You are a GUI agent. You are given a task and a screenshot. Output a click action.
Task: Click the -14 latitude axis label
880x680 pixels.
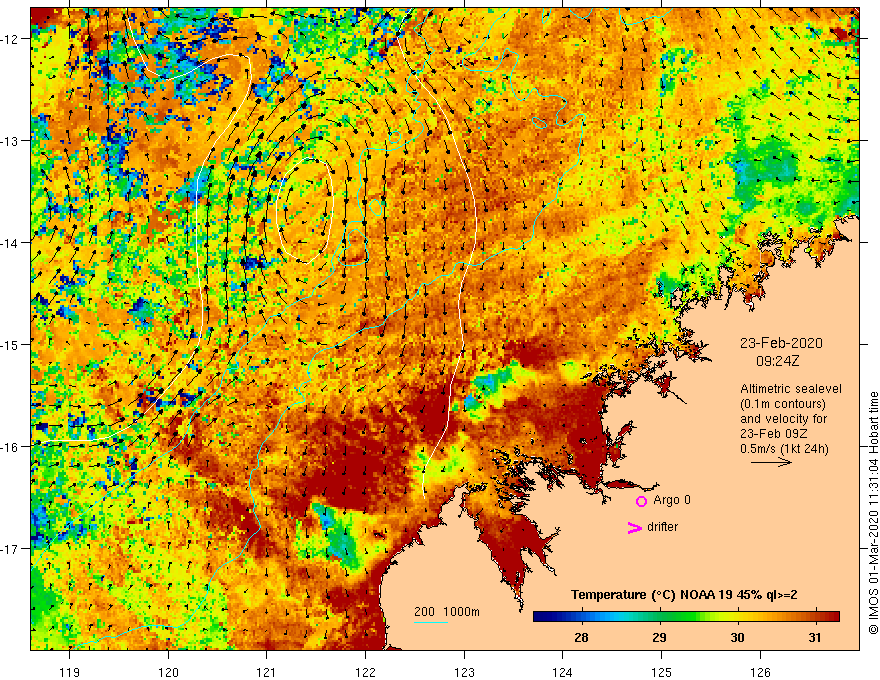[x=11, y=243]
